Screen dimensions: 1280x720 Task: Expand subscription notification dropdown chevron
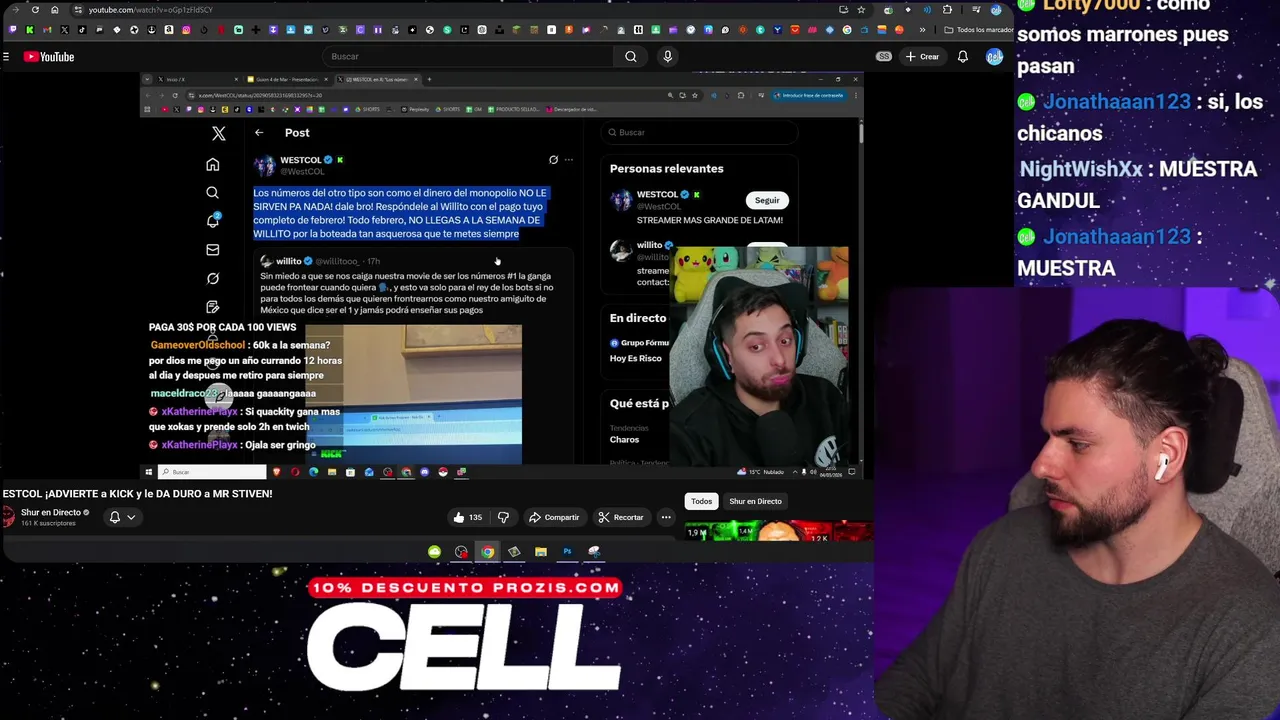(131, 517)
